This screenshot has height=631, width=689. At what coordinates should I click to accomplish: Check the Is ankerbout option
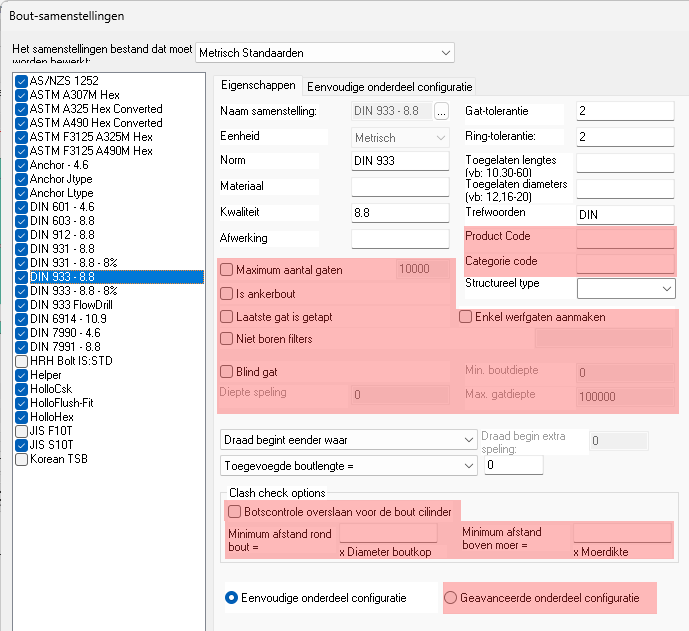(227, 294)
